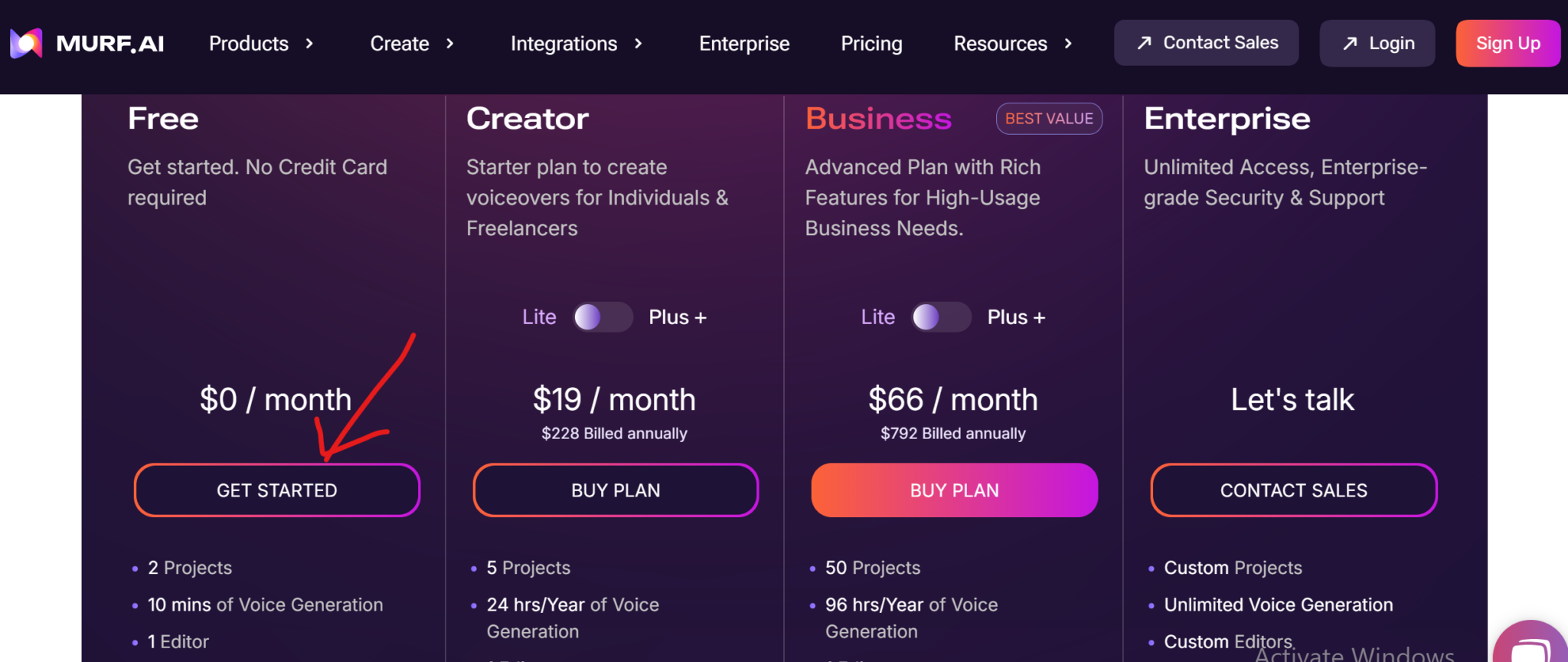Click GET STARTED on the Free plan
The height and width of the screenshot is (662, 1568).
276,490
